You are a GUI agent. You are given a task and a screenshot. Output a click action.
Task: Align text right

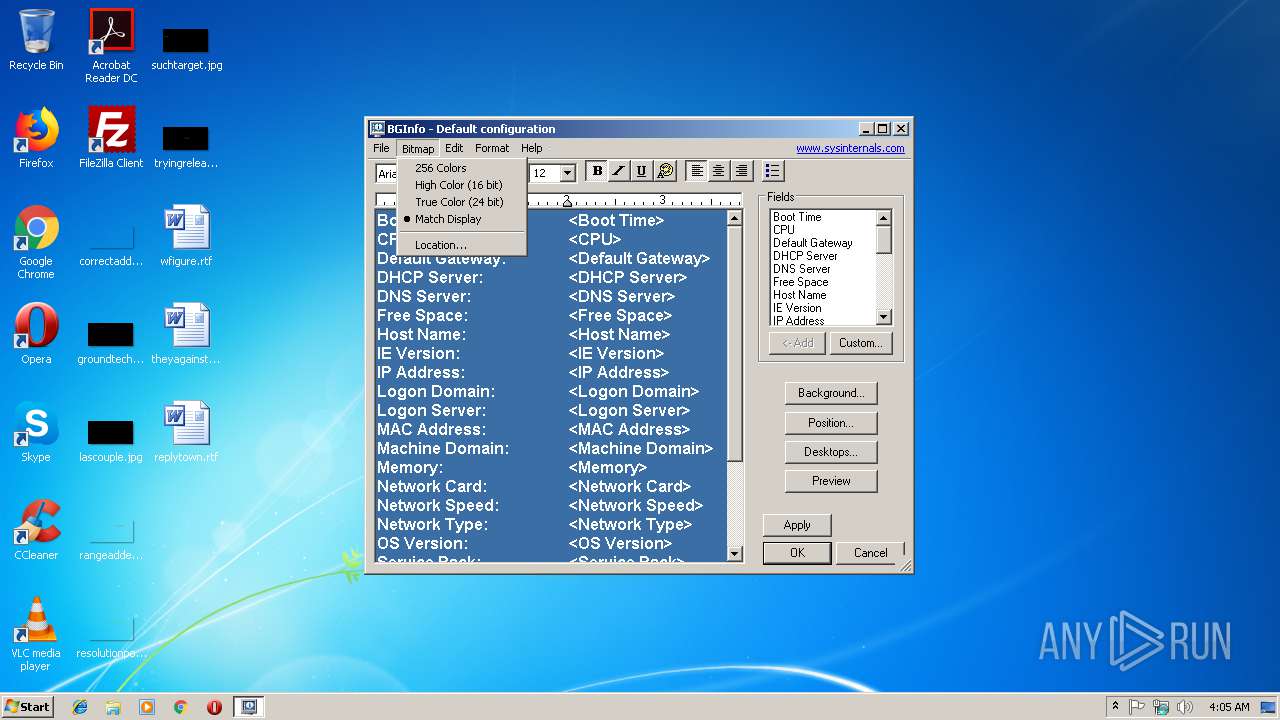(x=741, y=171)
